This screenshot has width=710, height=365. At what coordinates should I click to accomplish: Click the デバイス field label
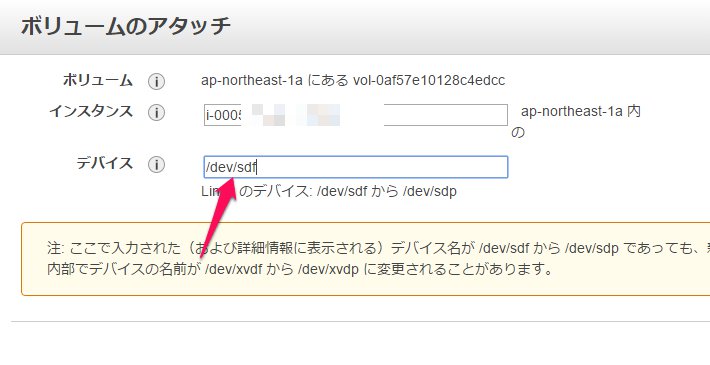coord(105,163)
